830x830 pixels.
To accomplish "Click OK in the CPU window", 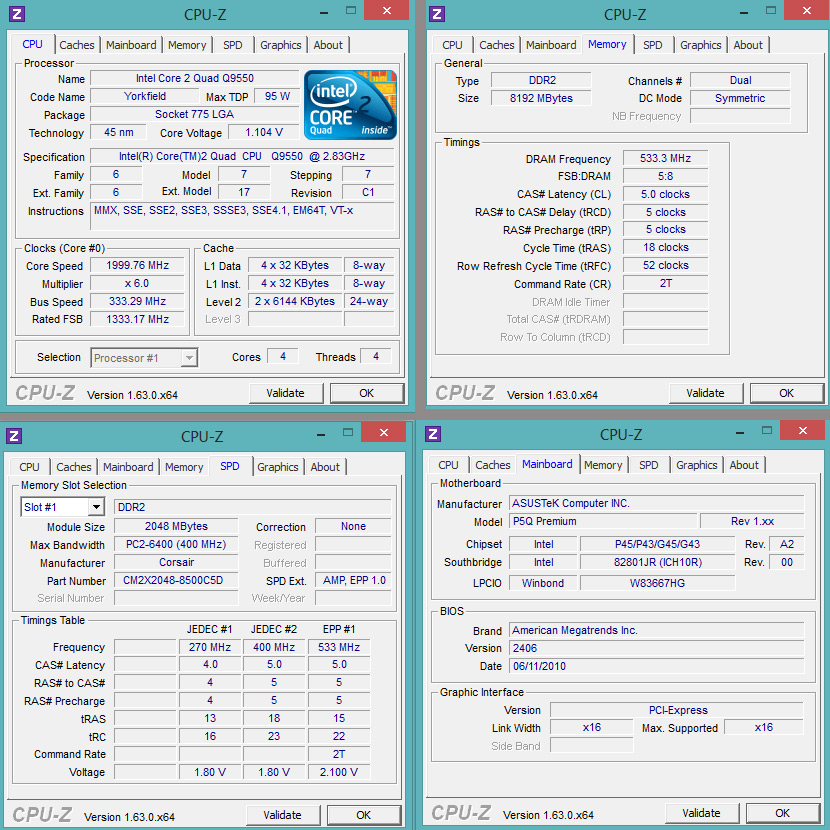I will pyautogui.click(x=367, y=393).
